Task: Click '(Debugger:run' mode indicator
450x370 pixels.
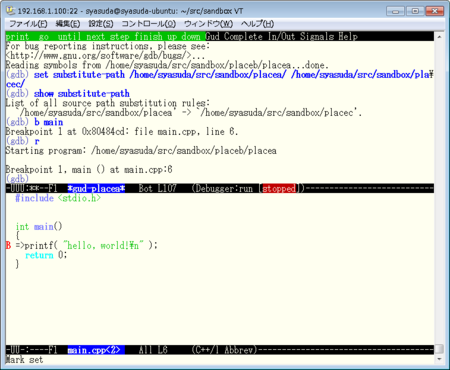Action: (222, 189)
